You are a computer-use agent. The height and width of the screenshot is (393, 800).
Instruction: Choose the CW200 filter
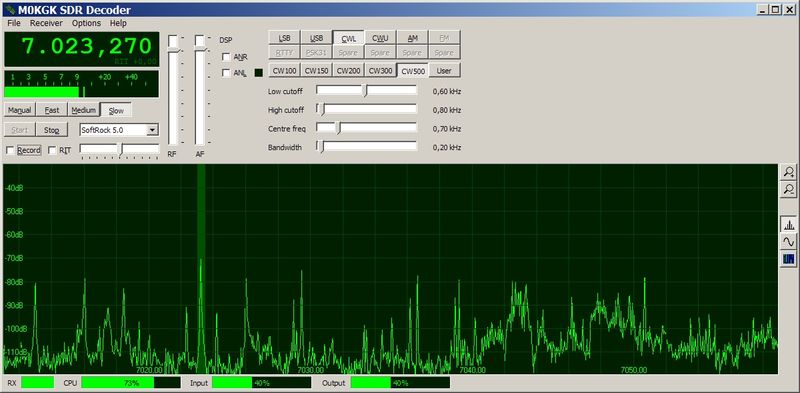348,70
